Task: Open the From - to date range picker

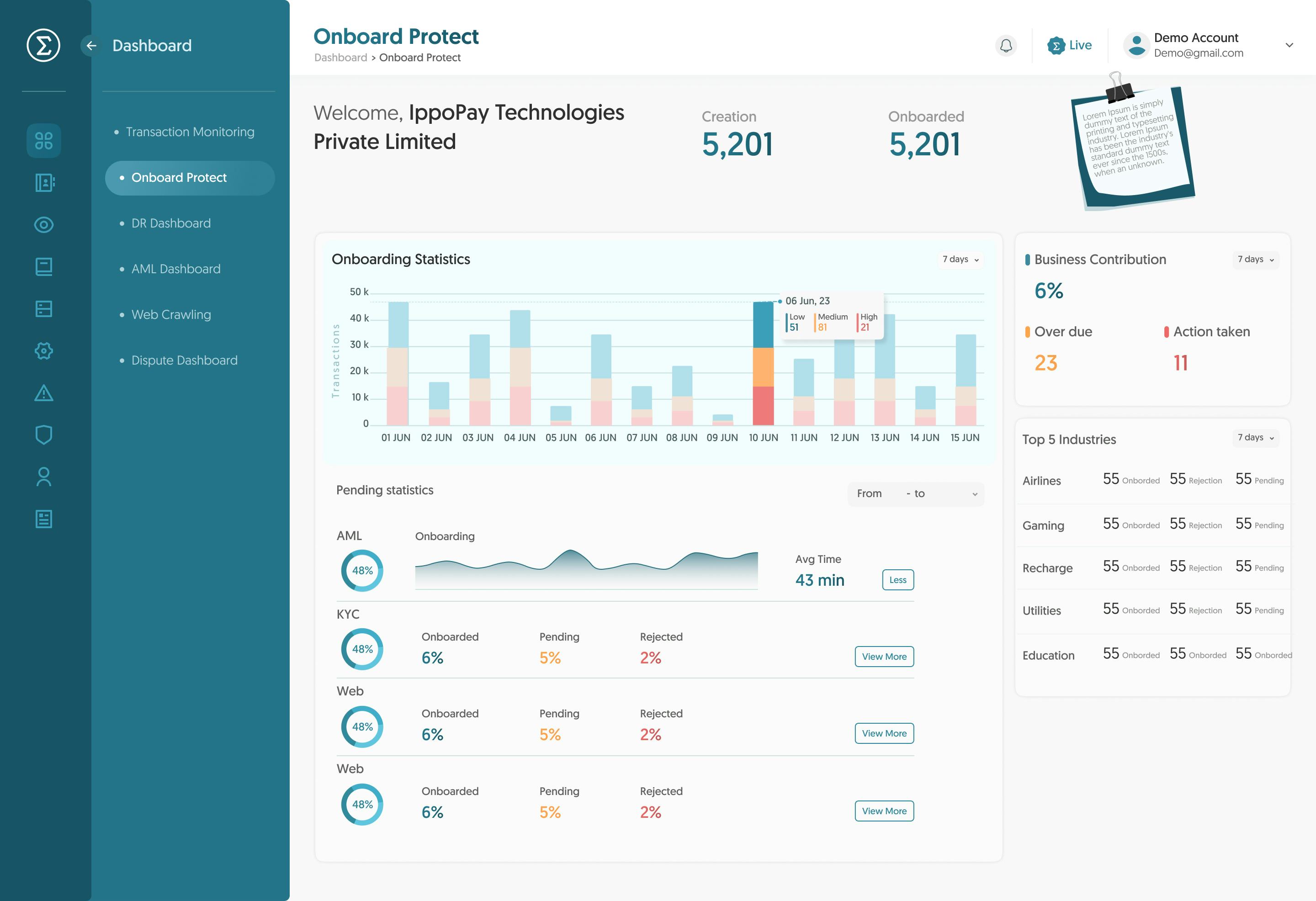Action: coord(915,494)
